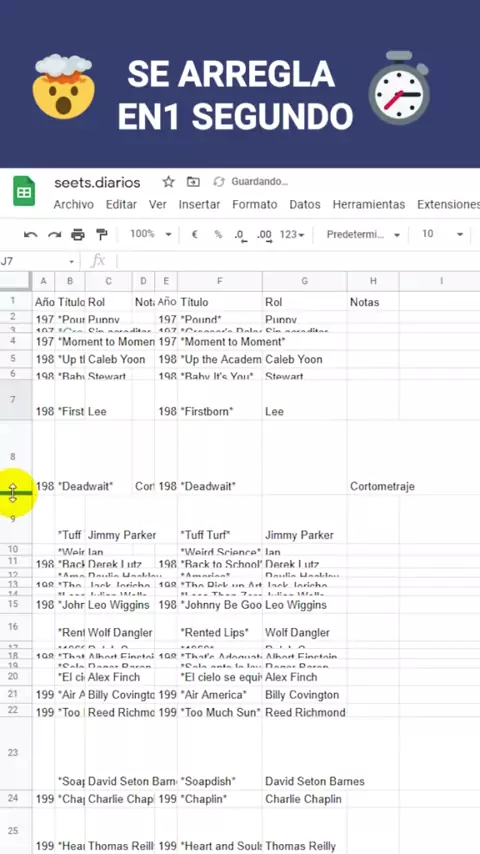This screenshot has width=480, height=854.
Task: Apply percent number format
Action: coord(218,234)
